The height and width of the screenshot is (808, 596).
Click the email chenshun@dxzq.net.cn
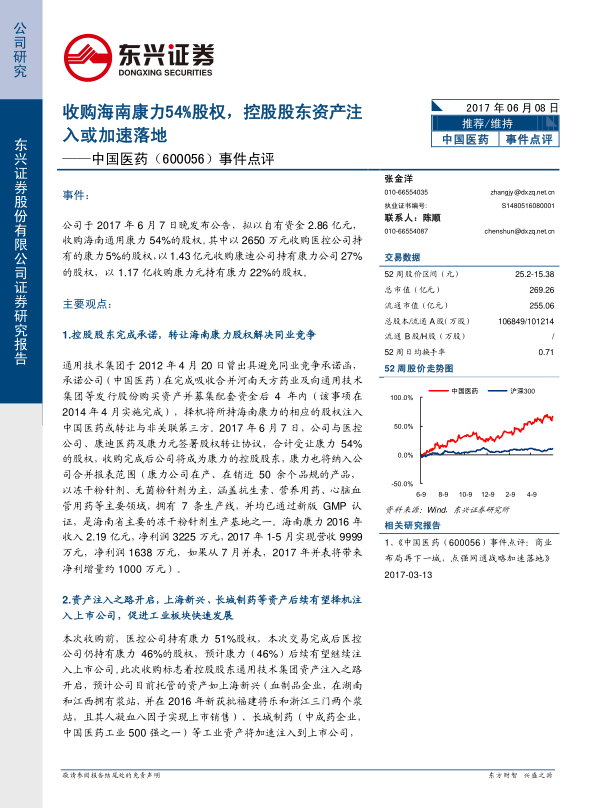click(519, 231)
